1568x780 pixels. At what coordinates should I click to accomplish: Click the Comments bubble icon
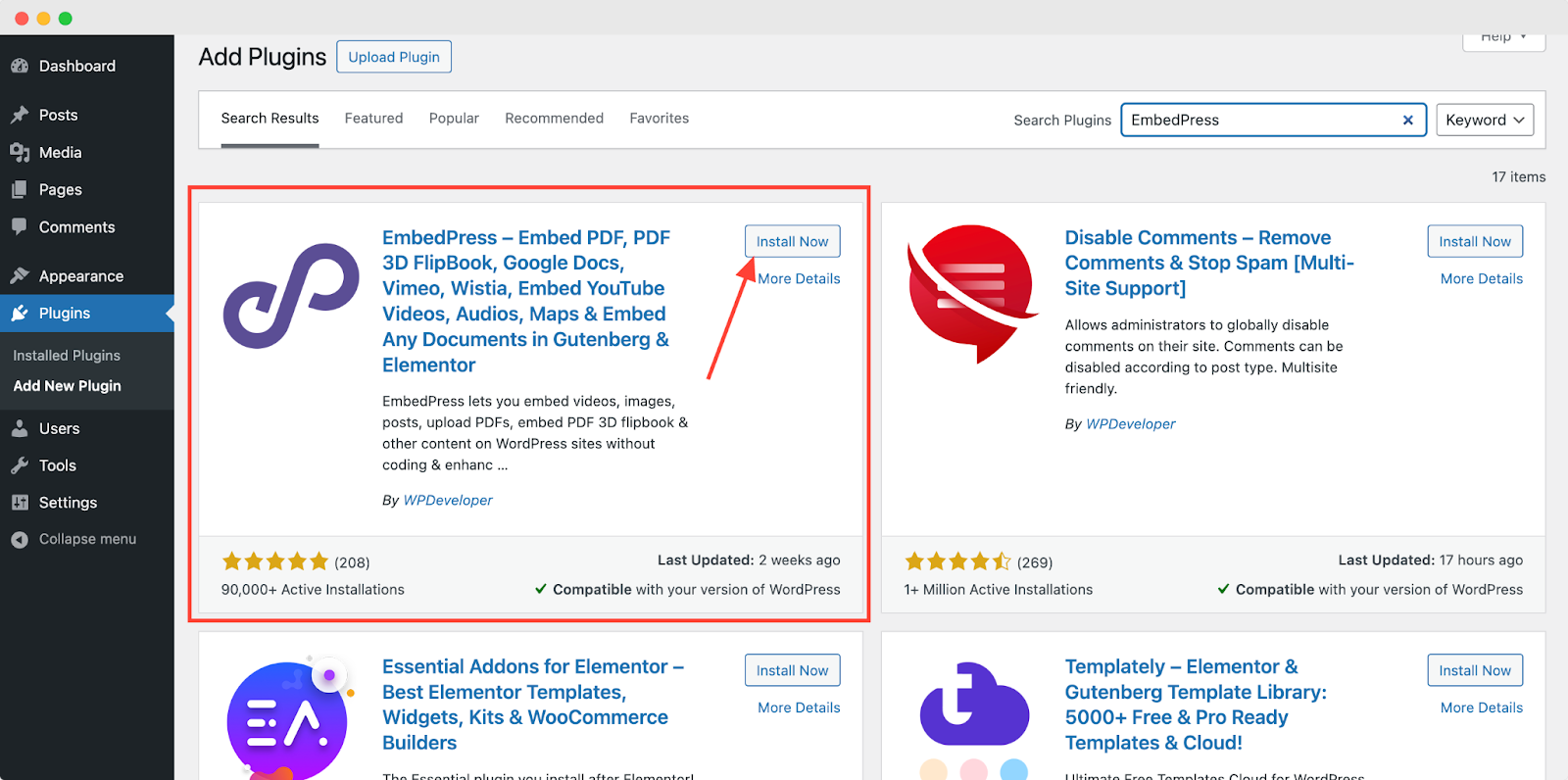[x=20, y=226]
